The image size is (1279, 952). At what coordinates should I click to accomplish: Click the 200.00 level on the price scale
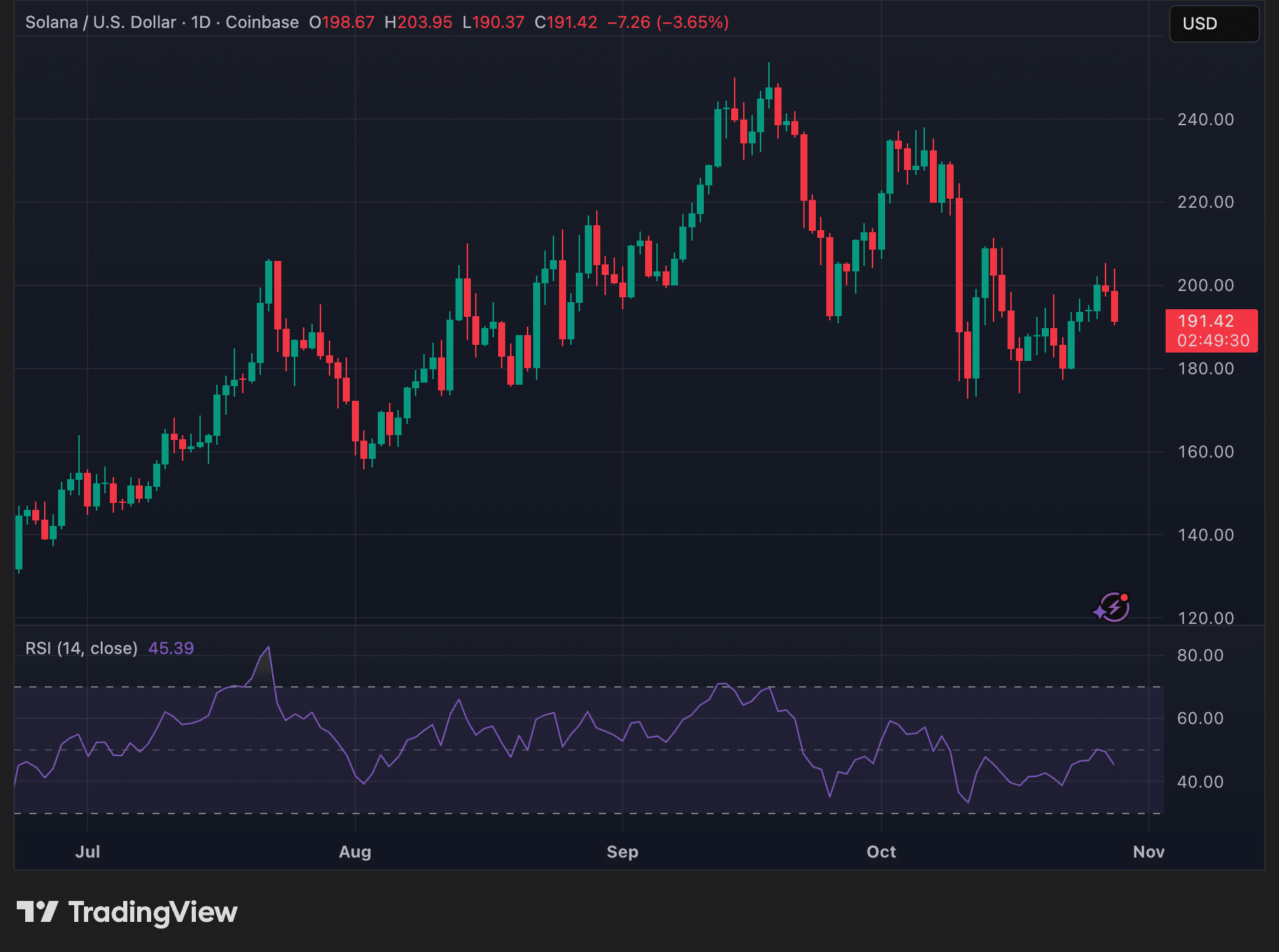1206,285
